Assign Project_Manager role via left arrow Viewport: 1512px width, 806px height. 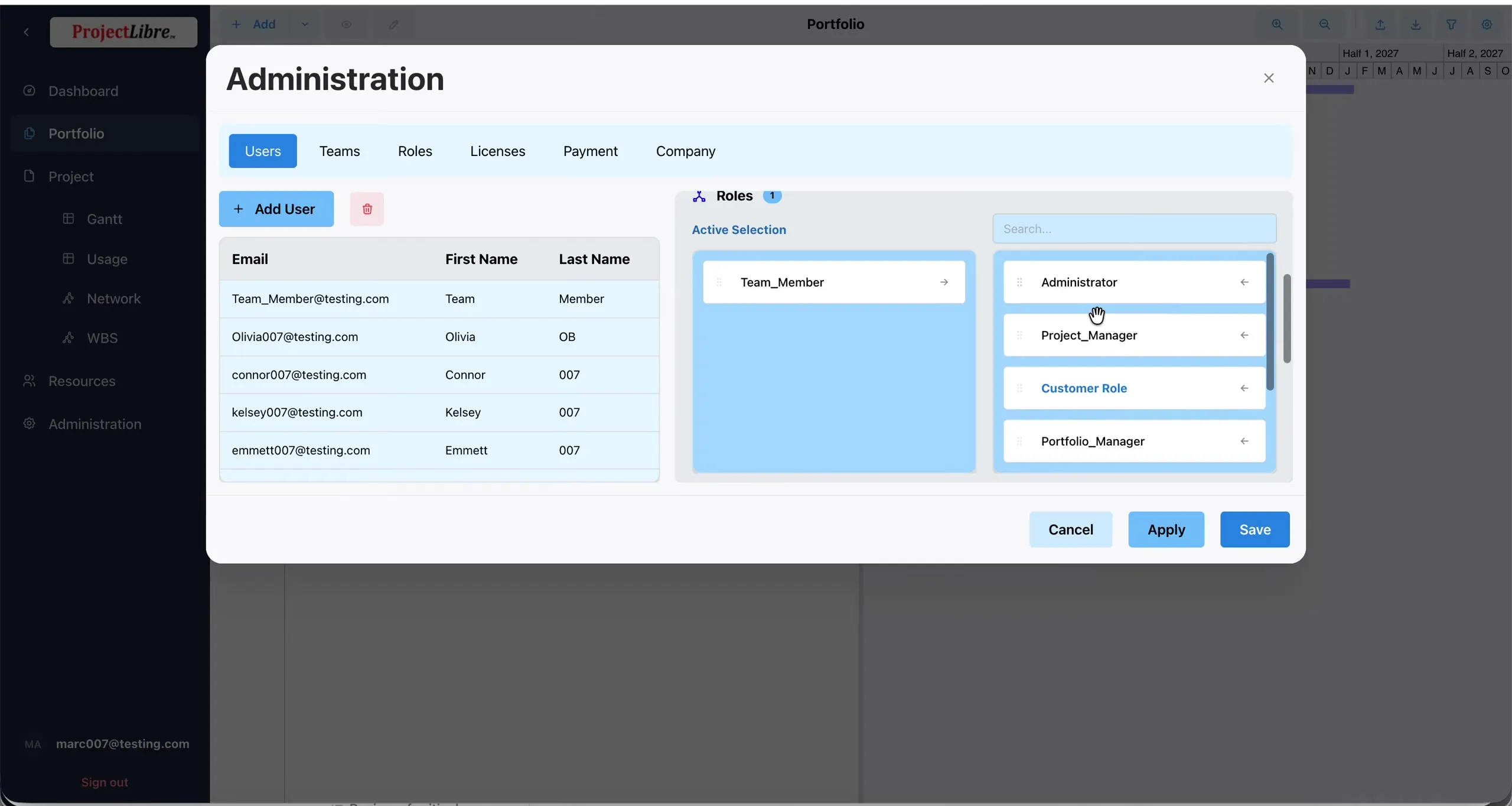pos(1244,335)
